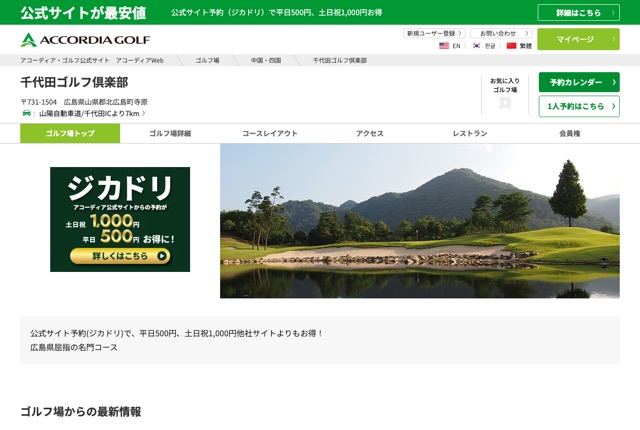The width and height of the screenshot is (640, 430).
Task: Open the レストラン tab
Action: tap(470, 133)
